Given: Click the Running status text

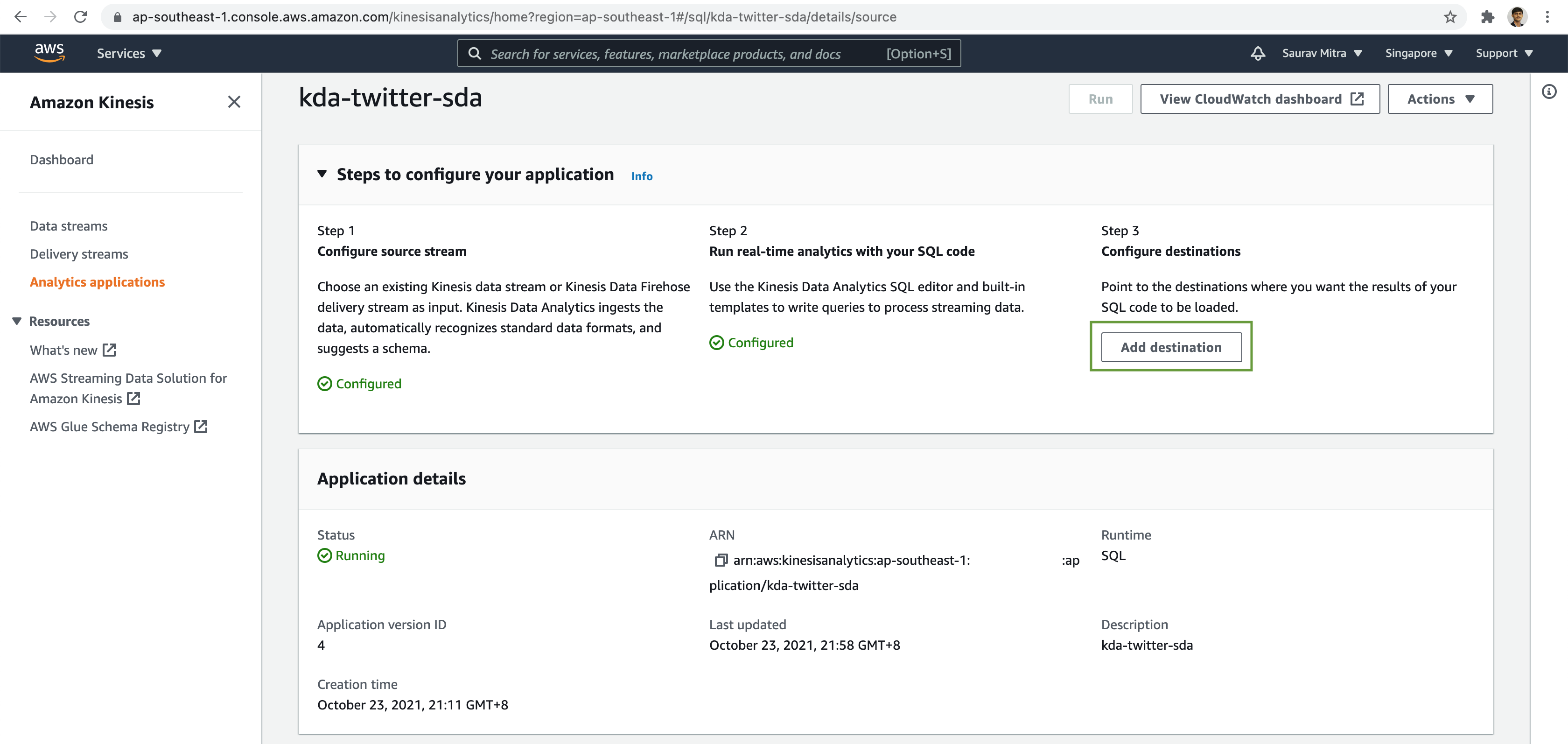Looking at the screenshot, I should (x=360, y=555).
